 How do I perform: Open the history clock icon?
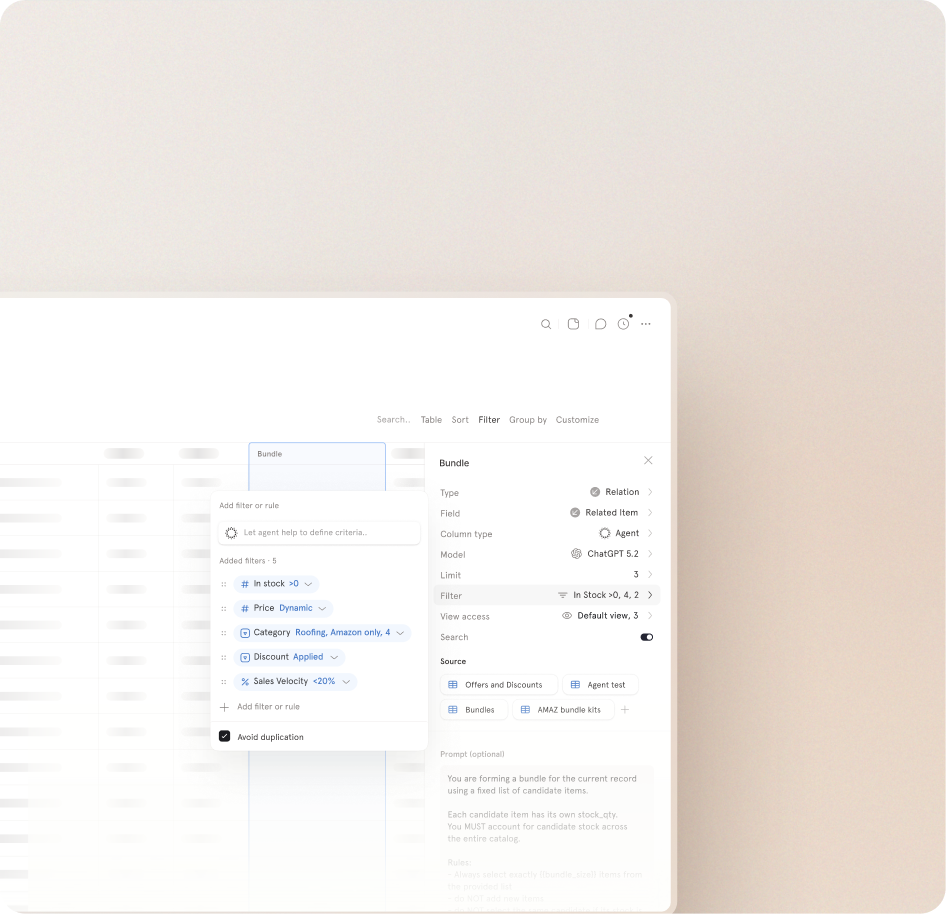coord(623,324)
